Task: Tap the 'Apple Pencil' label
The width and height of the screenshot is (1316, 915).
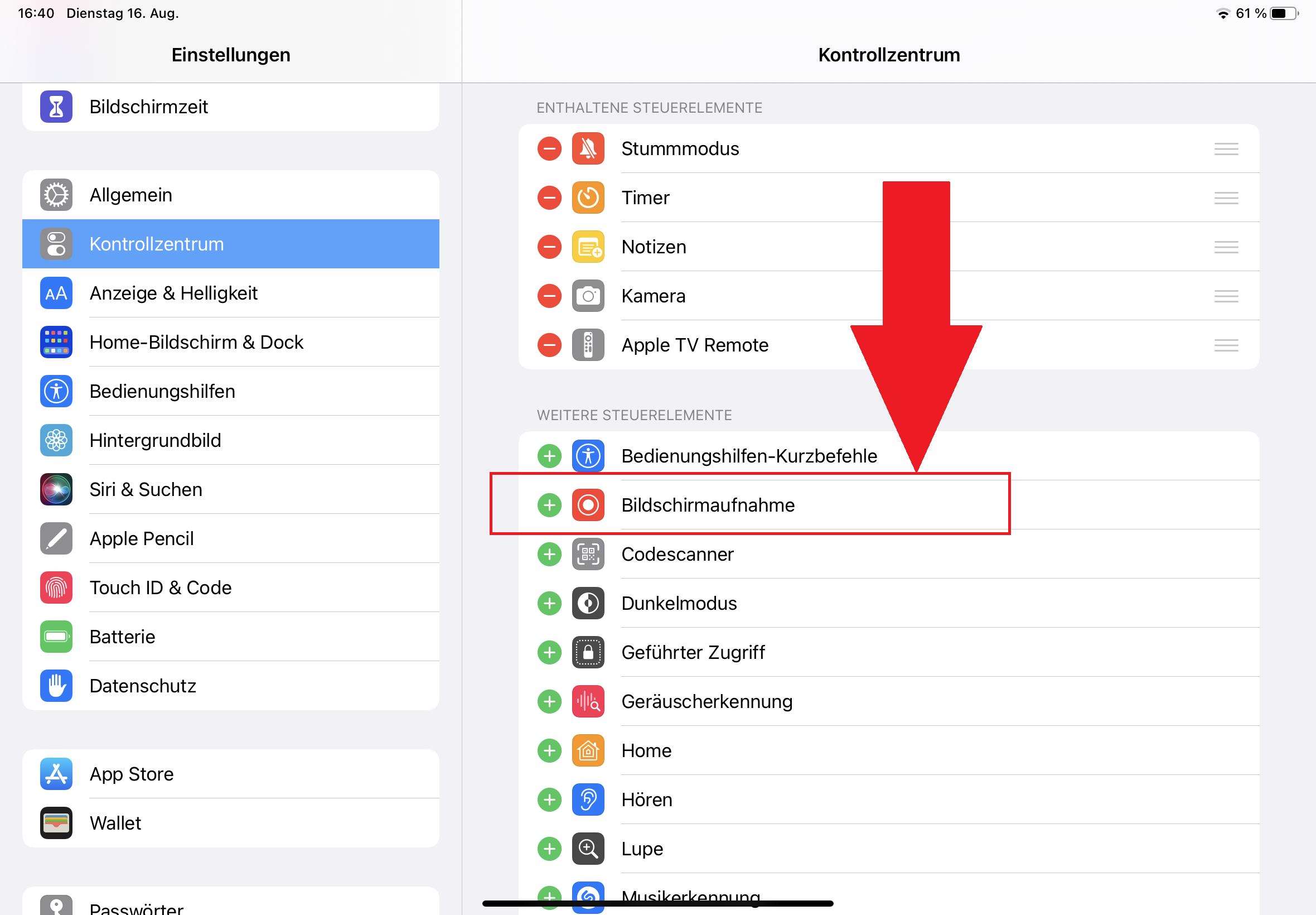Action: [x=142, y=539]
